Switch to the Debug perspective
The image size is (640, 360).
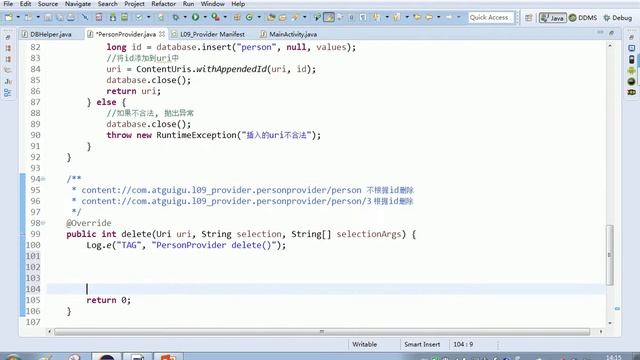click(618, 18)
